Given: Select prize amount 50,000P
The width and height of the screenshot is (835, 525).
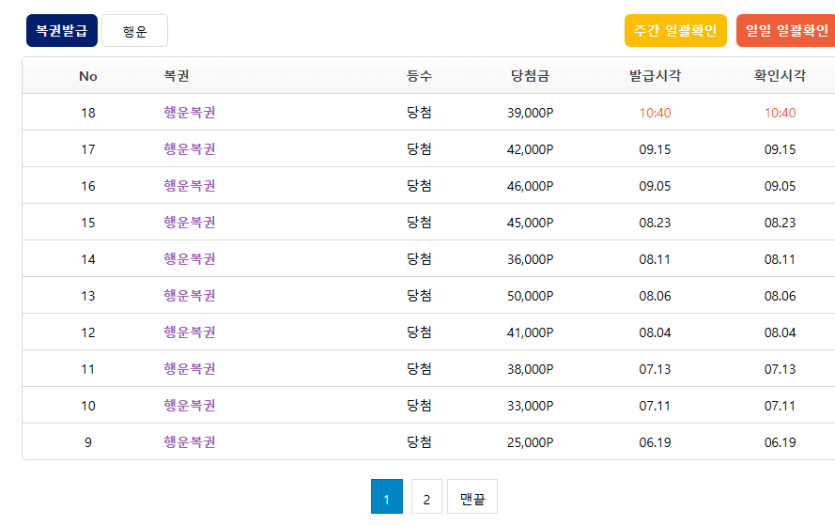Looking at the screenshot, I should click(530, 296).
